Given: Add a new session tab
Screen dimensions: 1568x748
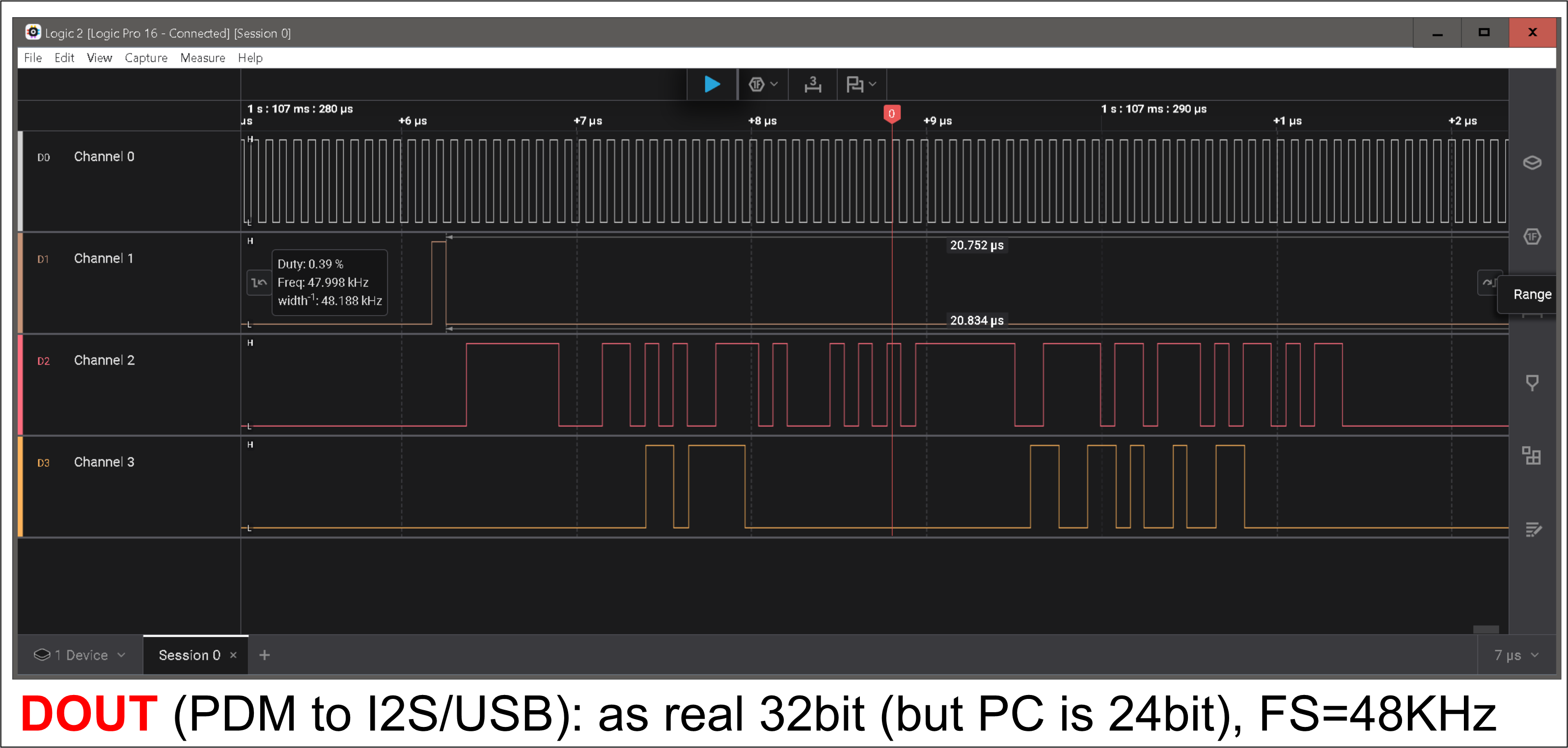Looking at the screenshot, I should click(x=264, y=655).
